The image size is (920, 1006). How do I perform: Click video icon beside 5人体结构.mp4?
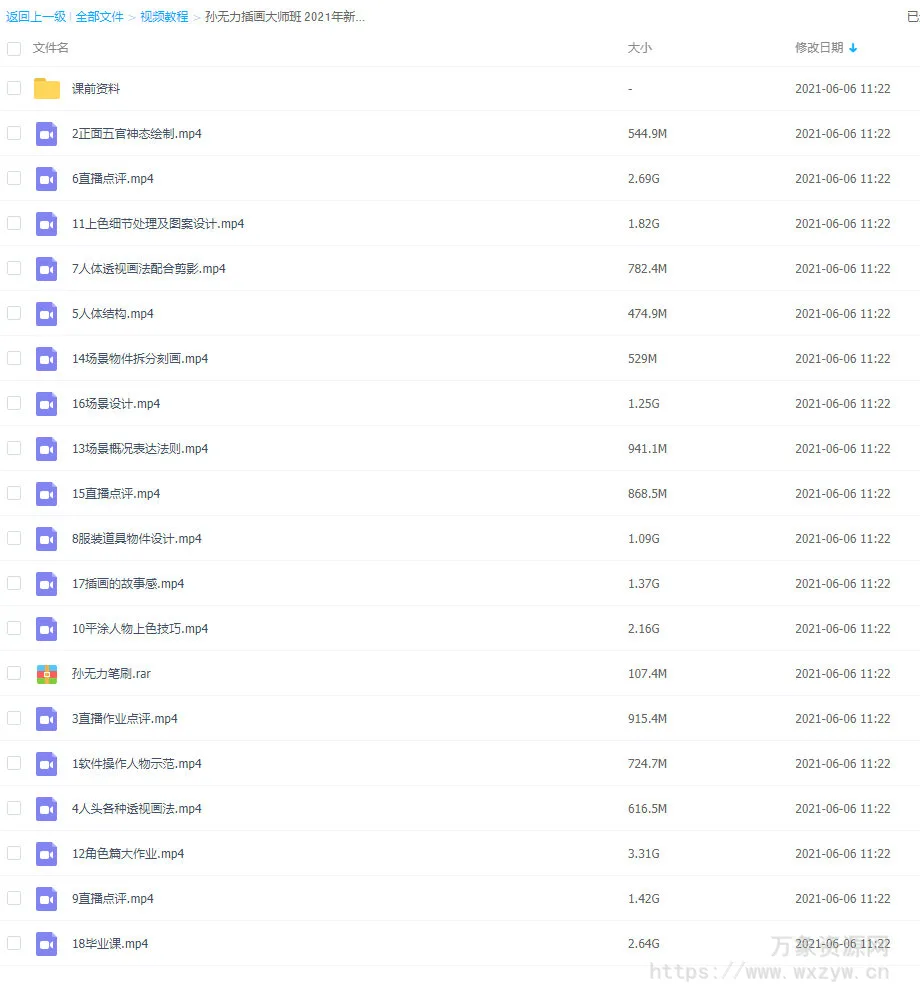coord(47,314)
